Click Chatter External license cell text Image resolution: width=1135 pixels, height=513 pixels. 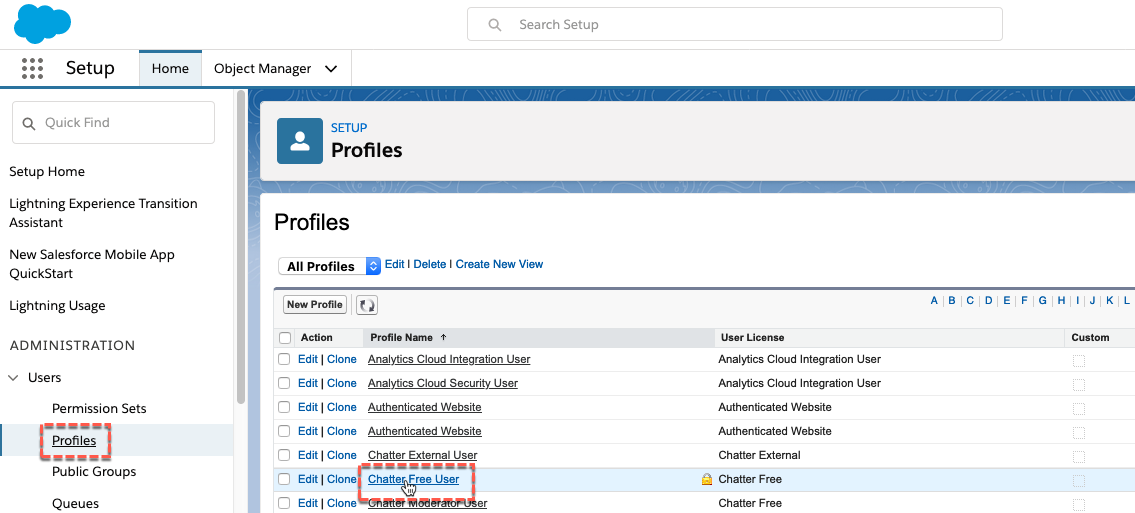[x=759, y=455]
